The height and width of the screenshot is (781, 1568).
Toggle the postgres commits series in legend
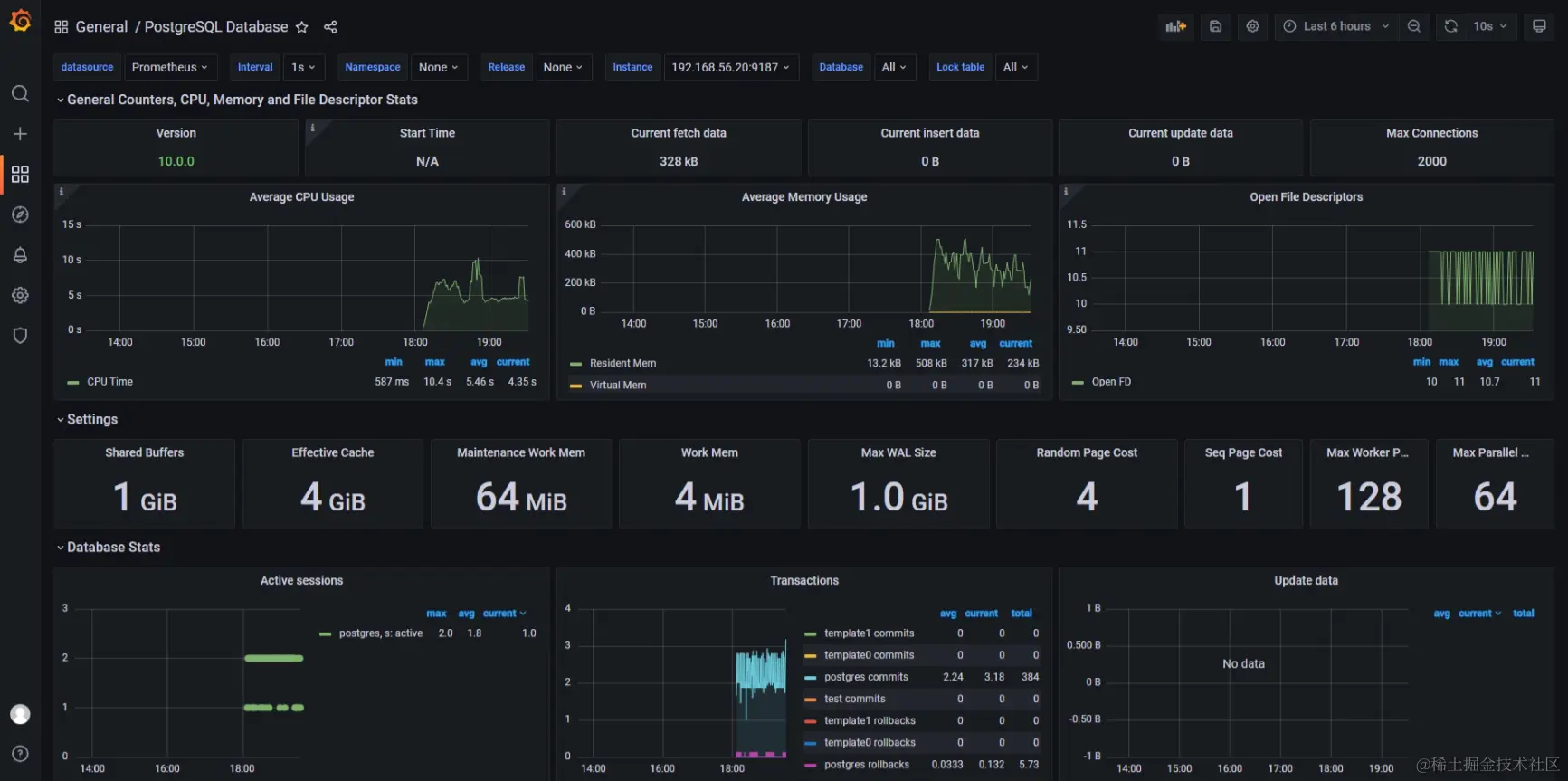pos(866,677)
